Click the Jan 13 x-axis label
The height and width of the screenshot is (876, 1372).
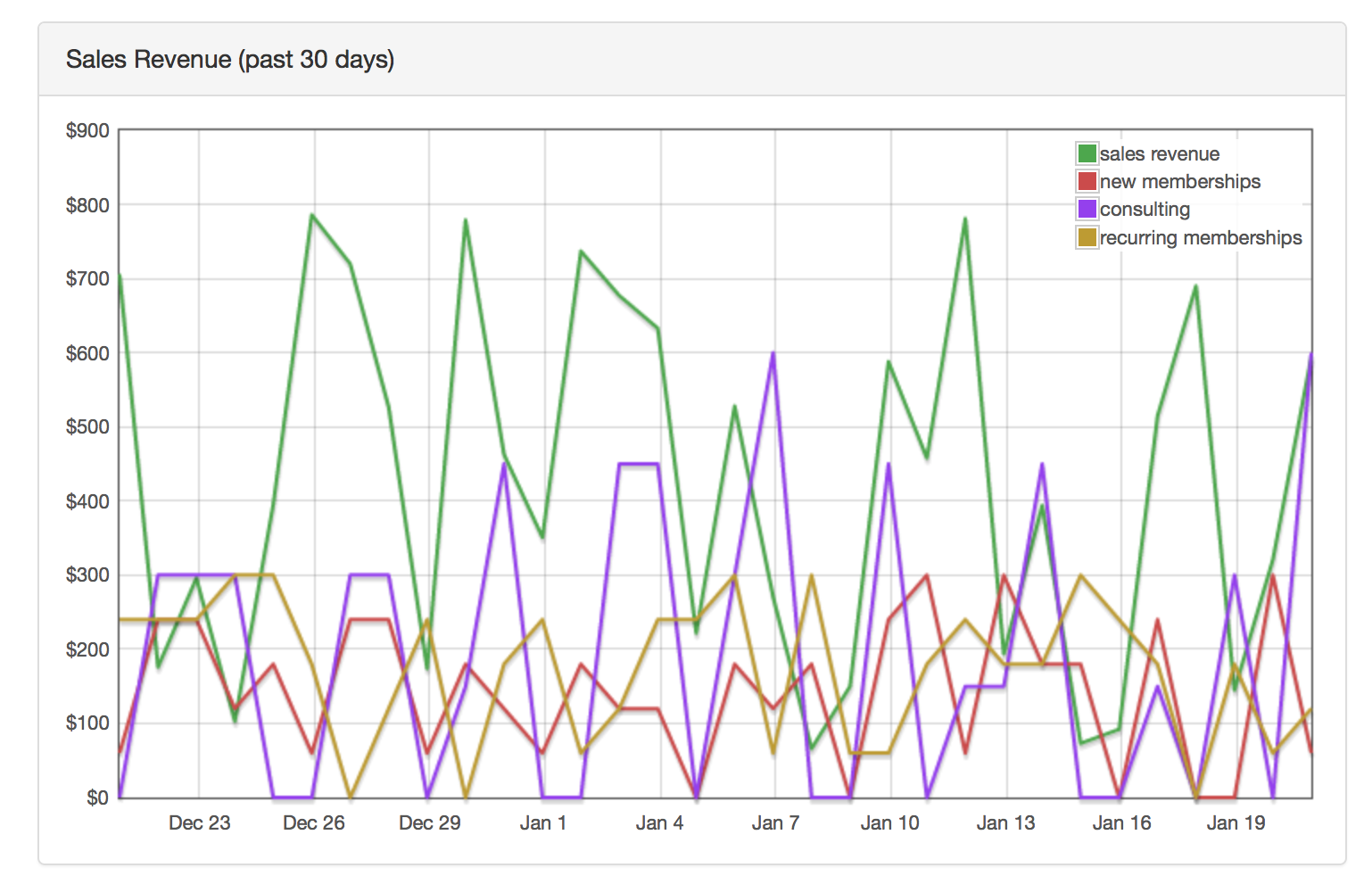click(1005, 822)
